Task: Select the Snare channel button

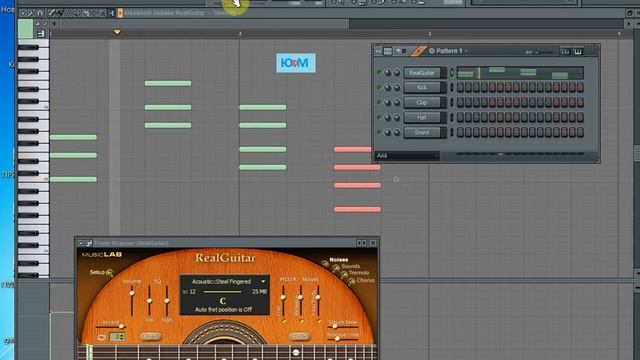Action: click(x=422, y=132)
